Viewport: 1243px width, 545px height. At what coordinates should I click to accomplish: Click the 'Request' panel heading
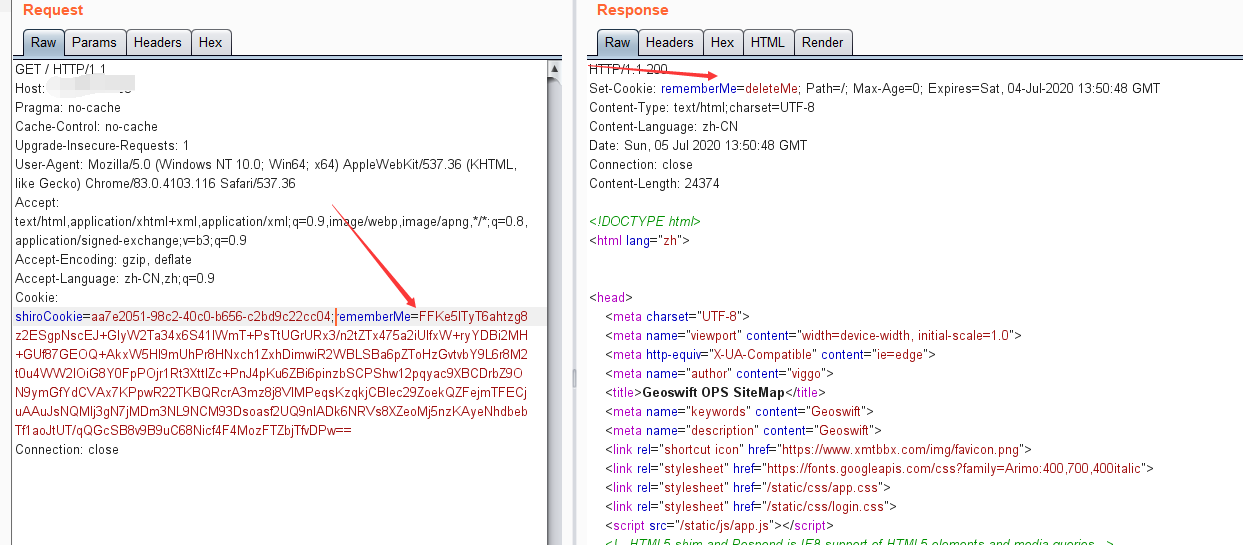pos(53,10)
